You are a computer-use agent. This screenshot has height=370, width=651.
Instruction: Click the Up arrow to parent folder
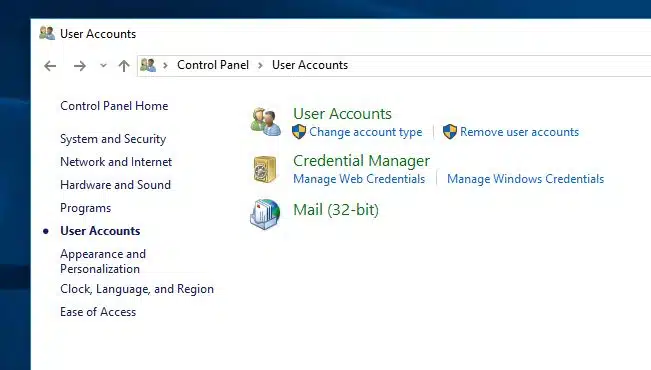124,66
